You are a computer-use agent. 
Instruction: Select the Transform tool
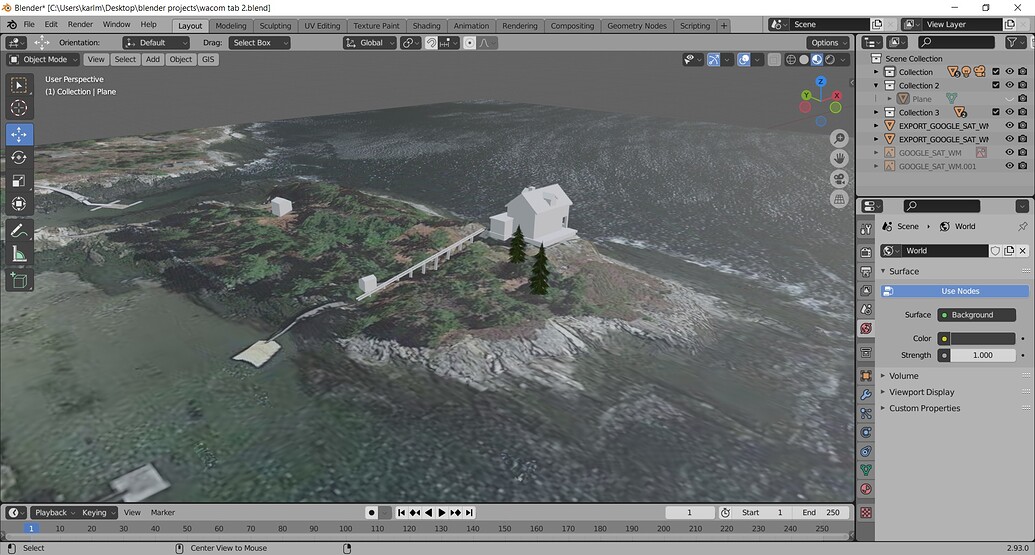(18, 204)
